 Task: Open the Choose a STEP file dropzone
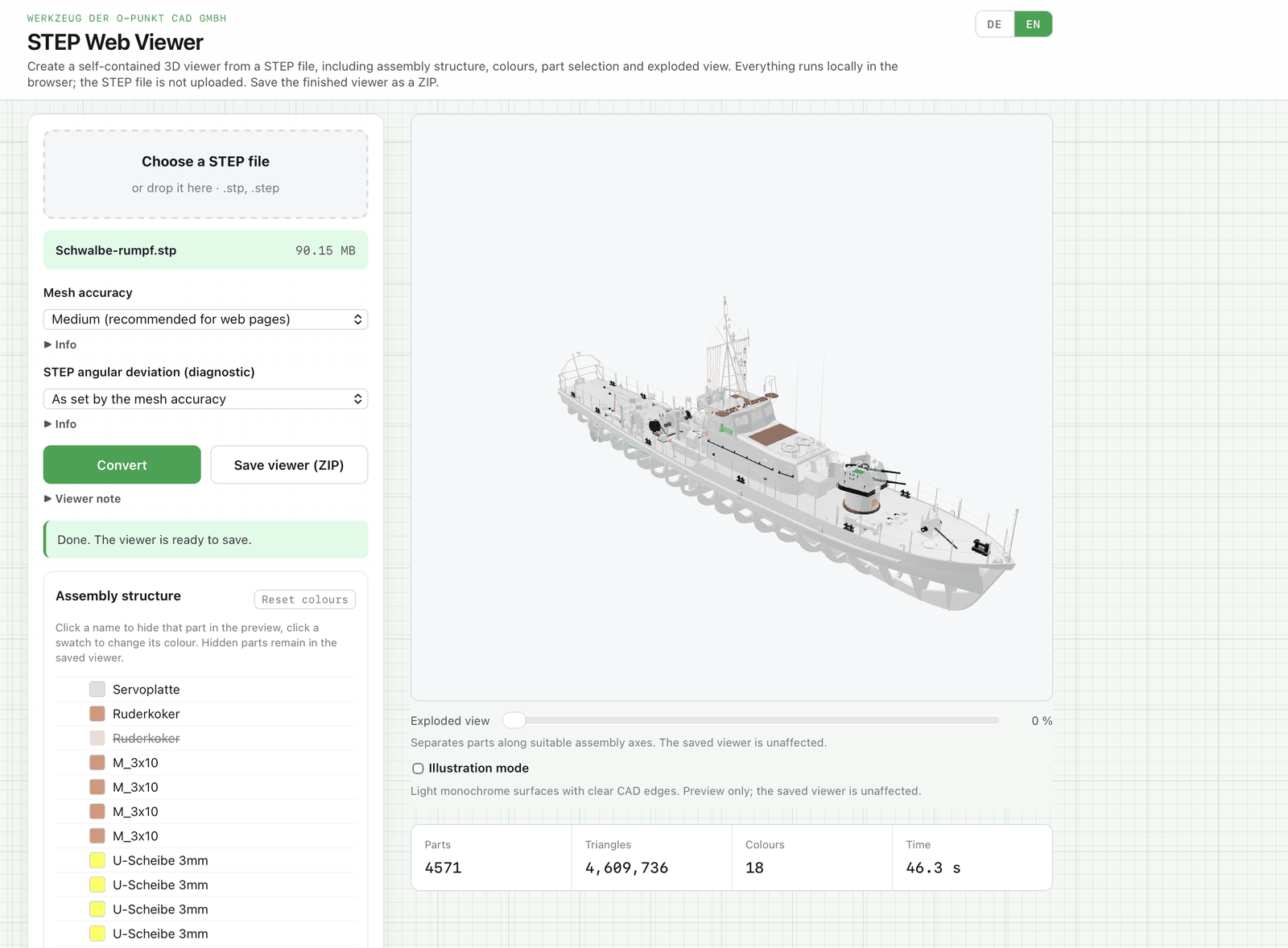(x=205, y=174)
